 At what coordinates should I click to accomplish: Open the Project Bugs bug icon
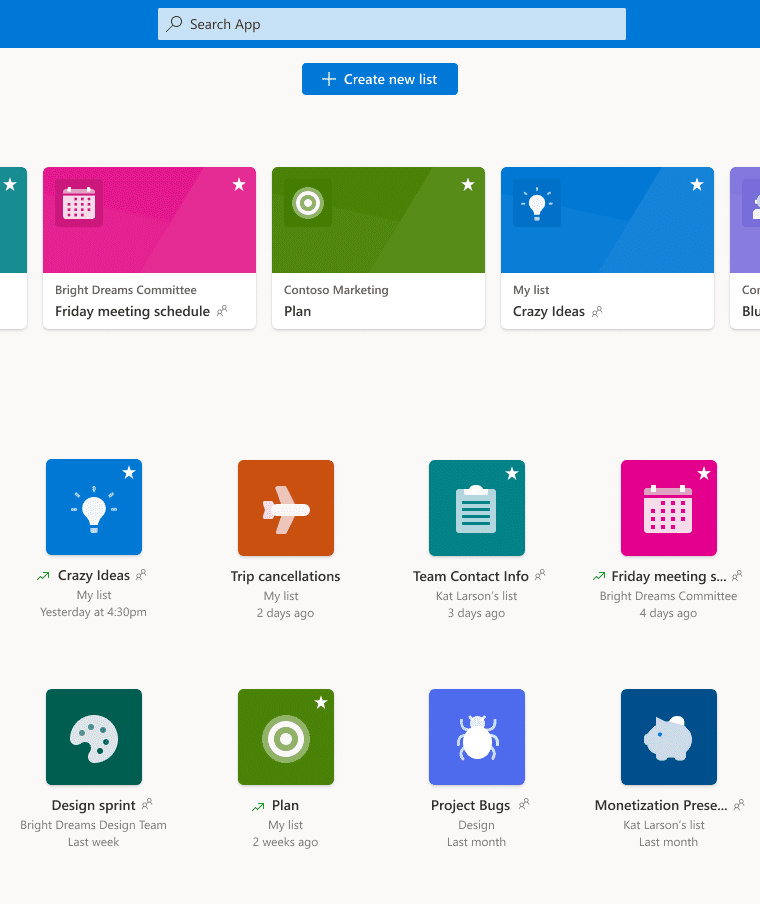pyautogui.click(x=476, y=737)
